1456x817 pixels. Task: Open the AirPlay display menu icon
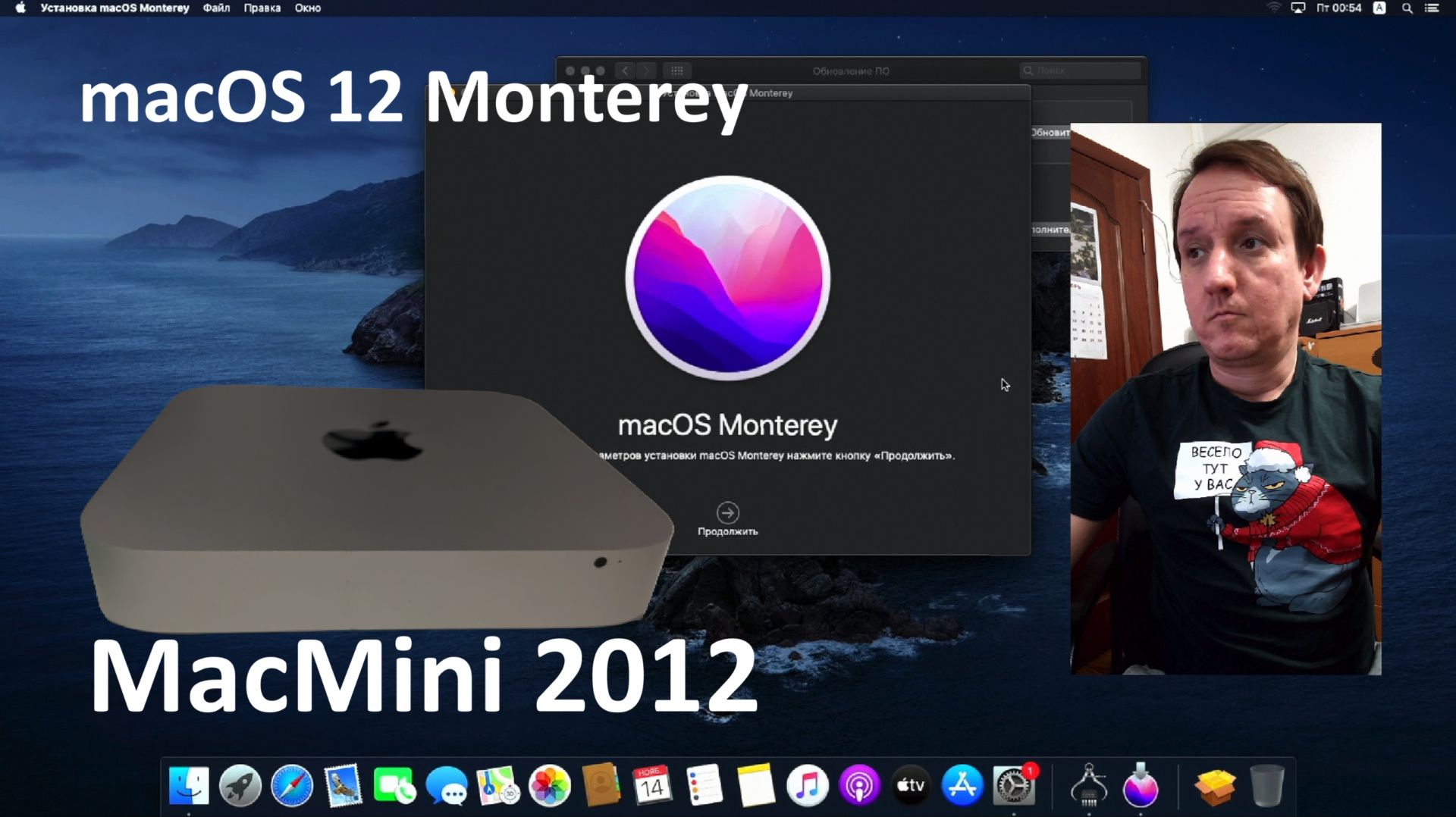(1298, 8)
